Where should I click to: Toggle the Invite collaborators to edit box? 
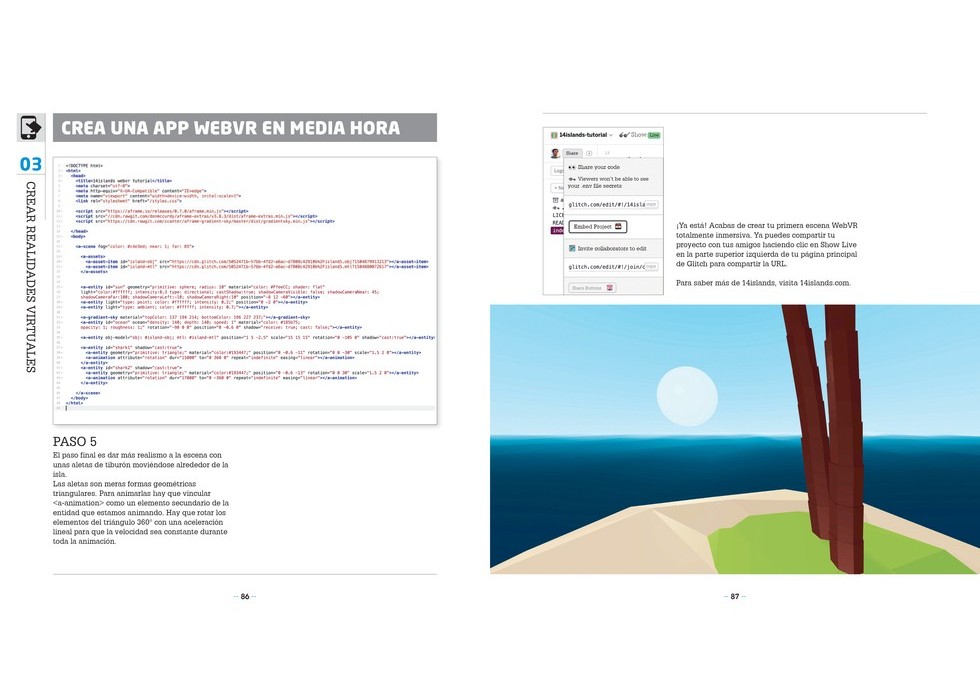coord(572,248)
